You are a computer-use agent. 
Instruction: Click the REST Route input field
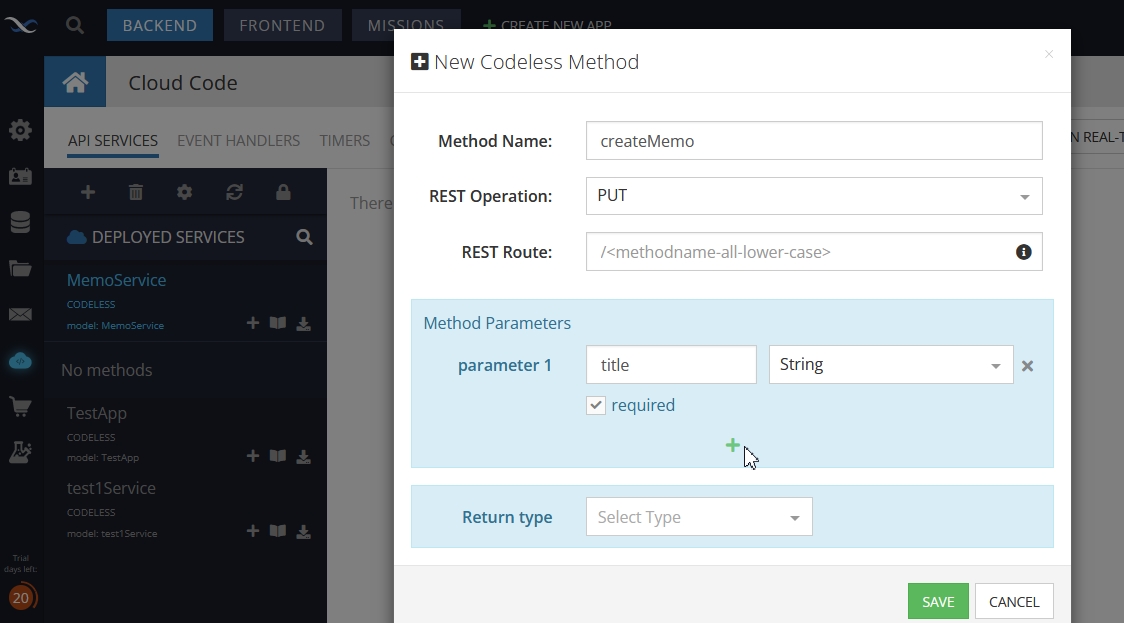[814, 252]
